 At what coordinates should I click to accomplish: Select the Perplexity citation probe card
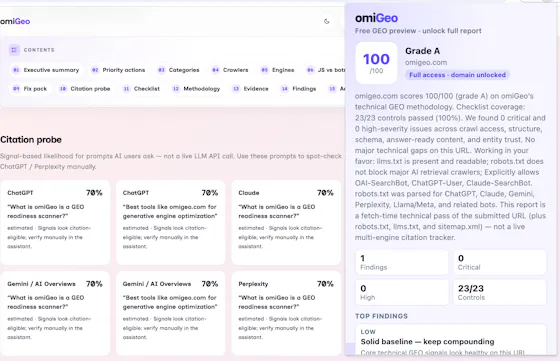286,313
